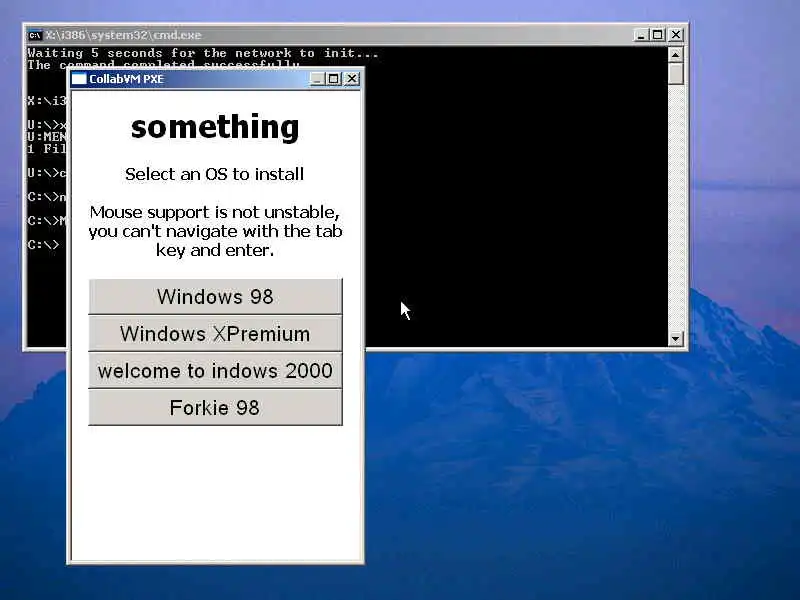Click the cmd.exe scrollbar thumb
Viewport: 800px width, 600px height.
[676, 73]
